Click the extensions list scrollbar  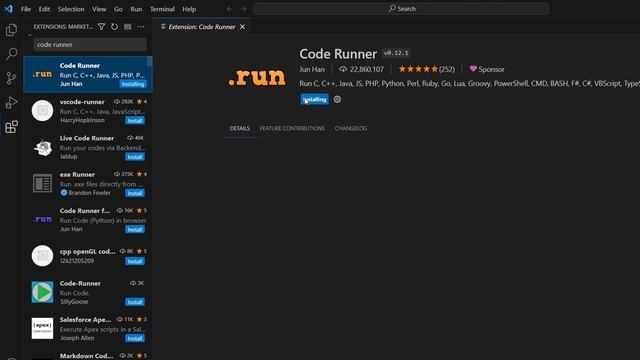click(150, 61)
